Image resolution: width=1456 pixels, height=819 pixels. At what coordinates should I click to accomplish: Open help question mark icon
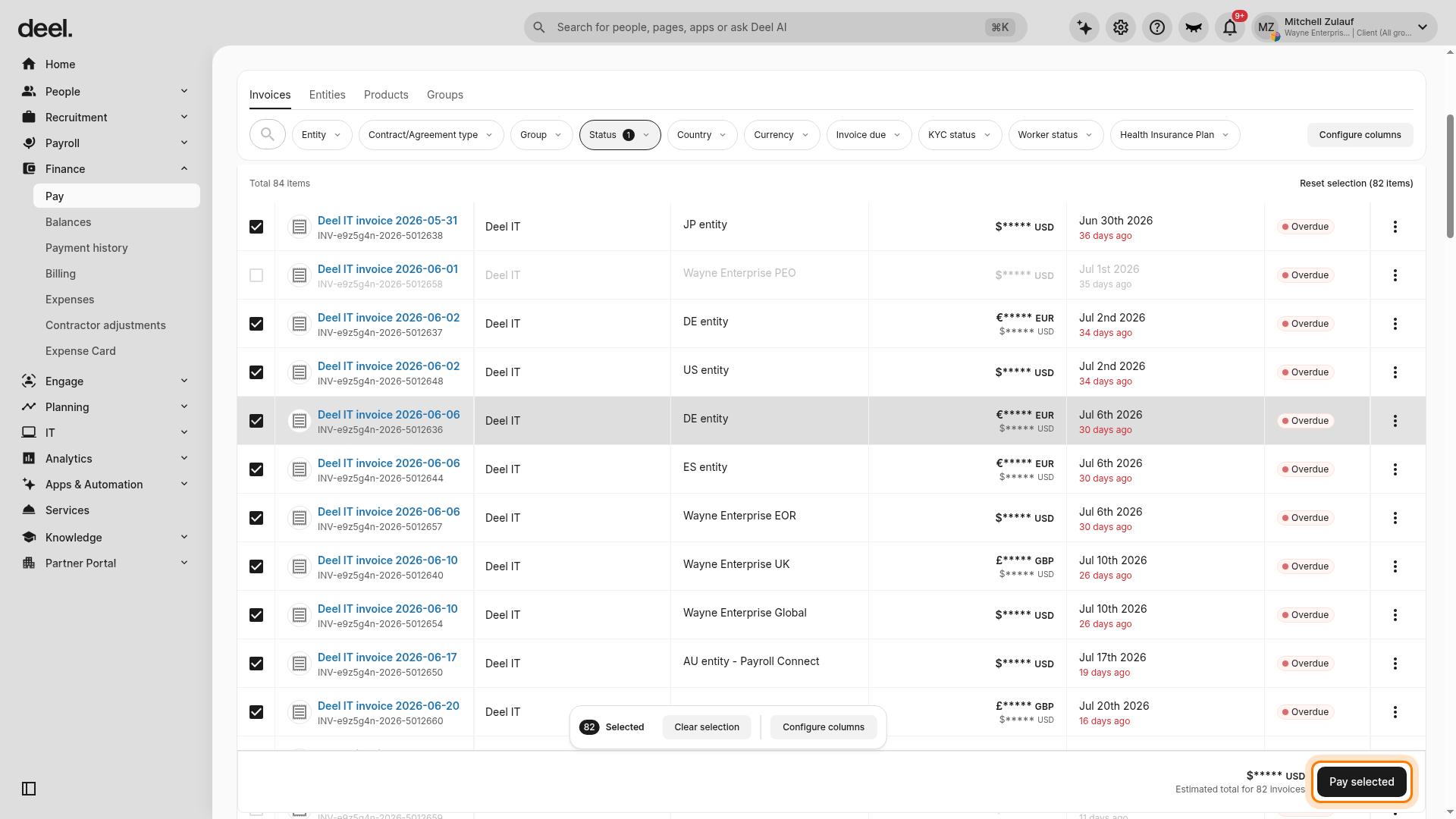[1157, 27]
